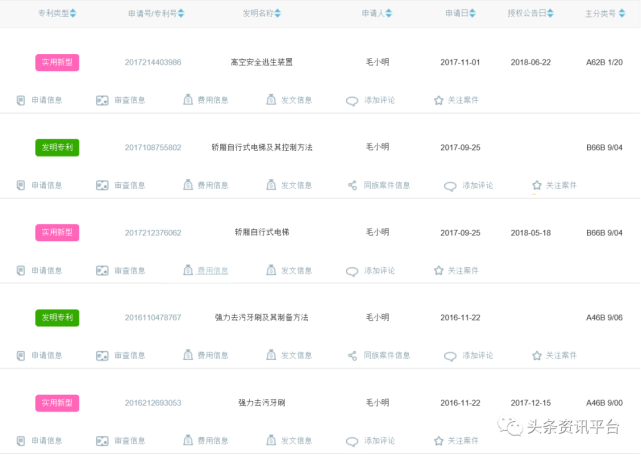Open 同族案件信息 for 轿厢自行式电梯及其控制方法
641x455 pixels.
(352, 186)
